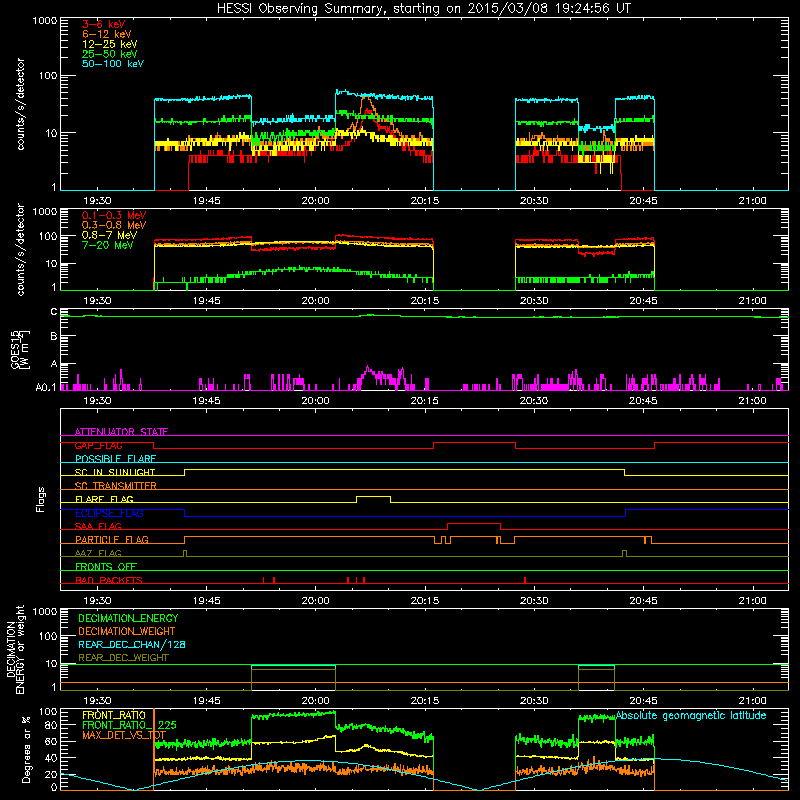Screen dimensions: 800x800
Task: Click the 0.1-0.3 MeV legend label
Action: click(x=114, y=215)
